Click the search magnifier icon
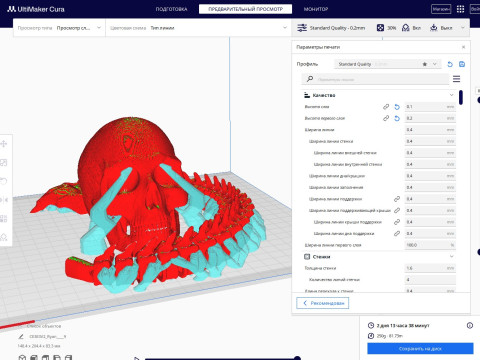The height and width of the screenshot is (360, 480). pos(310,79)
